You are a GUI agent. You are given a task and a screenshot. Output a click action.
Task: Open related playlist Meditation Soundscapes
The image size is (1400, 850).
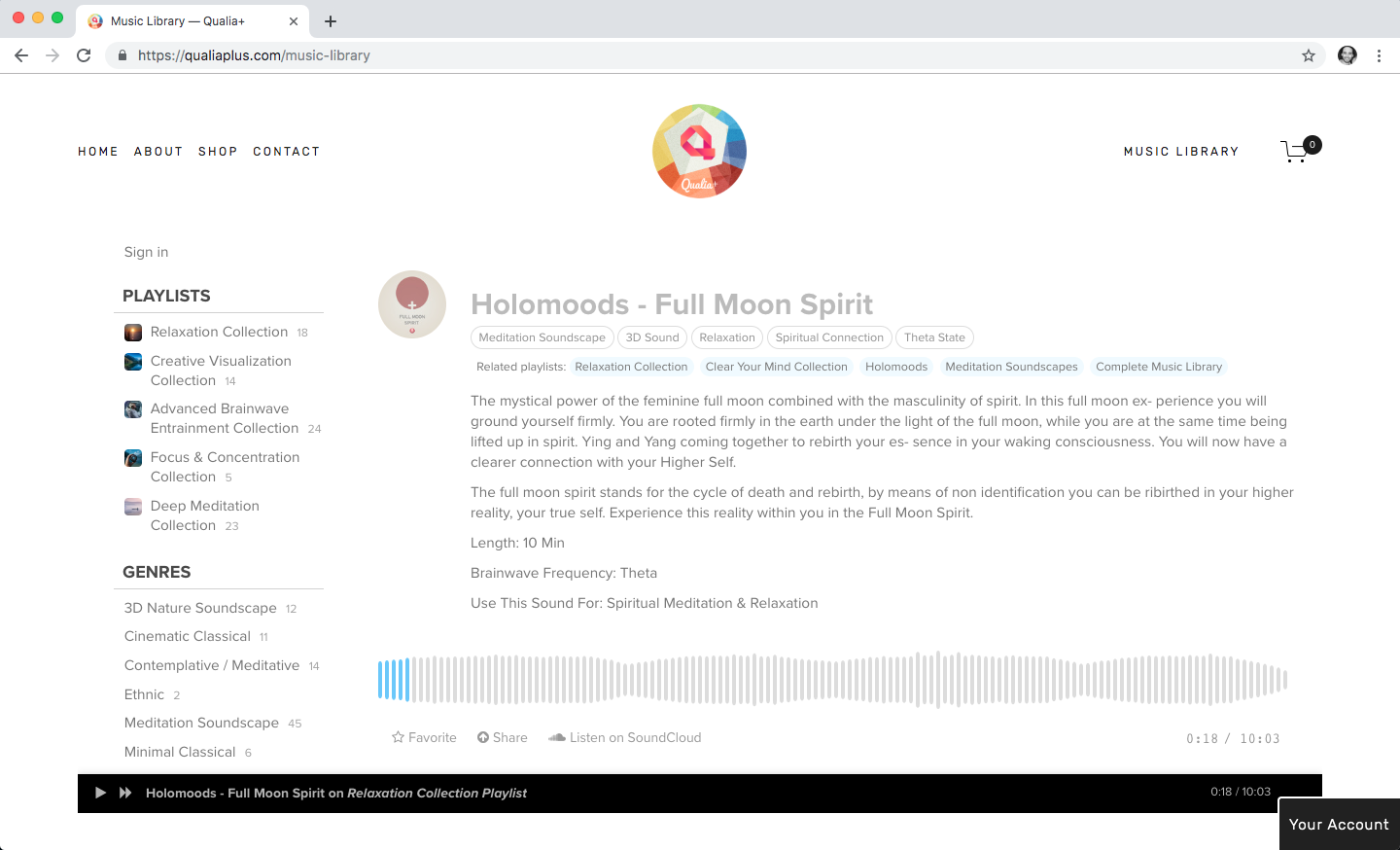pyautogui.click(x=1011, y=367)
